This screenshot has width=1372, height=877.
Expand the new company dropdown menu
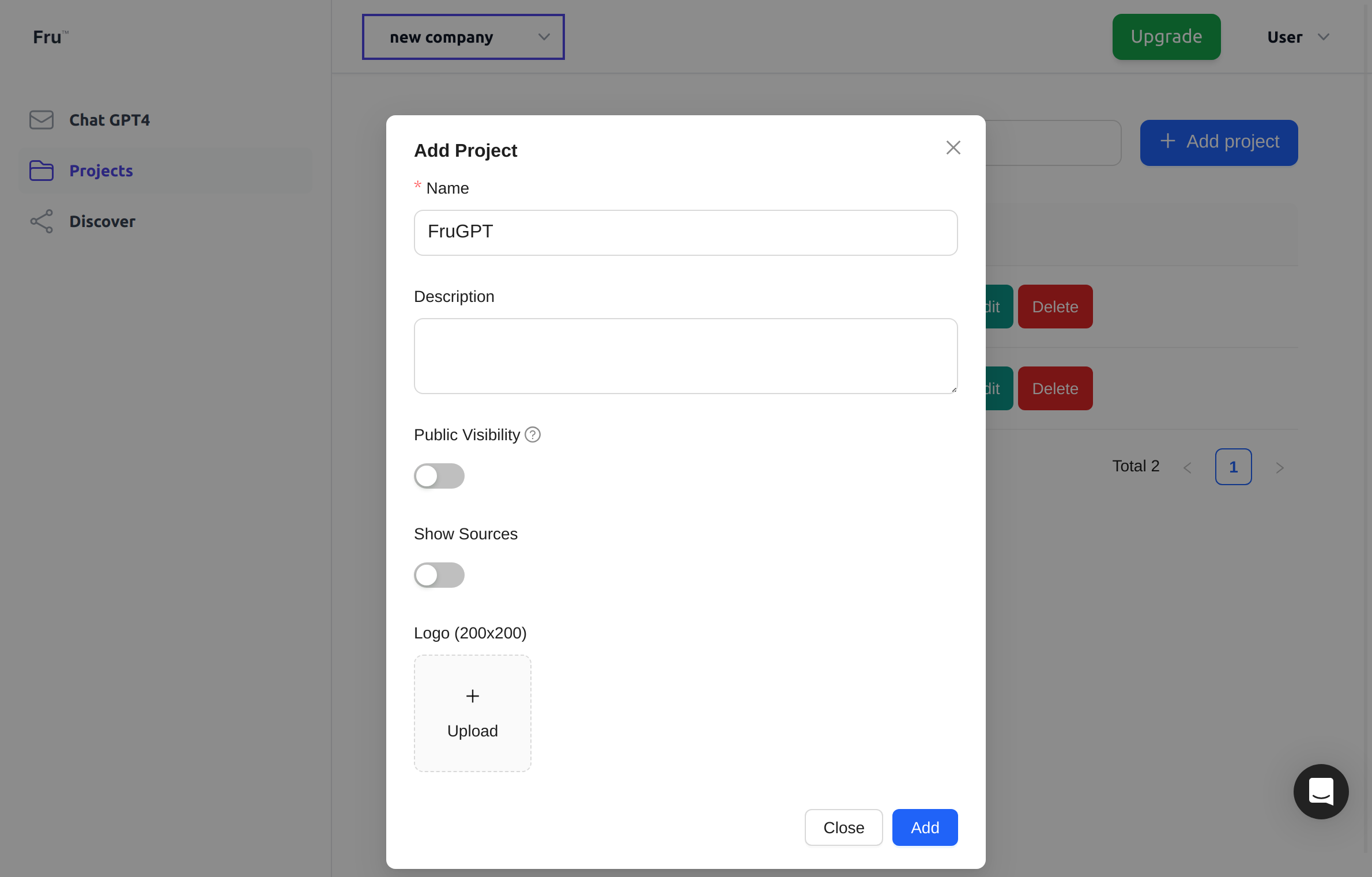click(x=464, y=37)
